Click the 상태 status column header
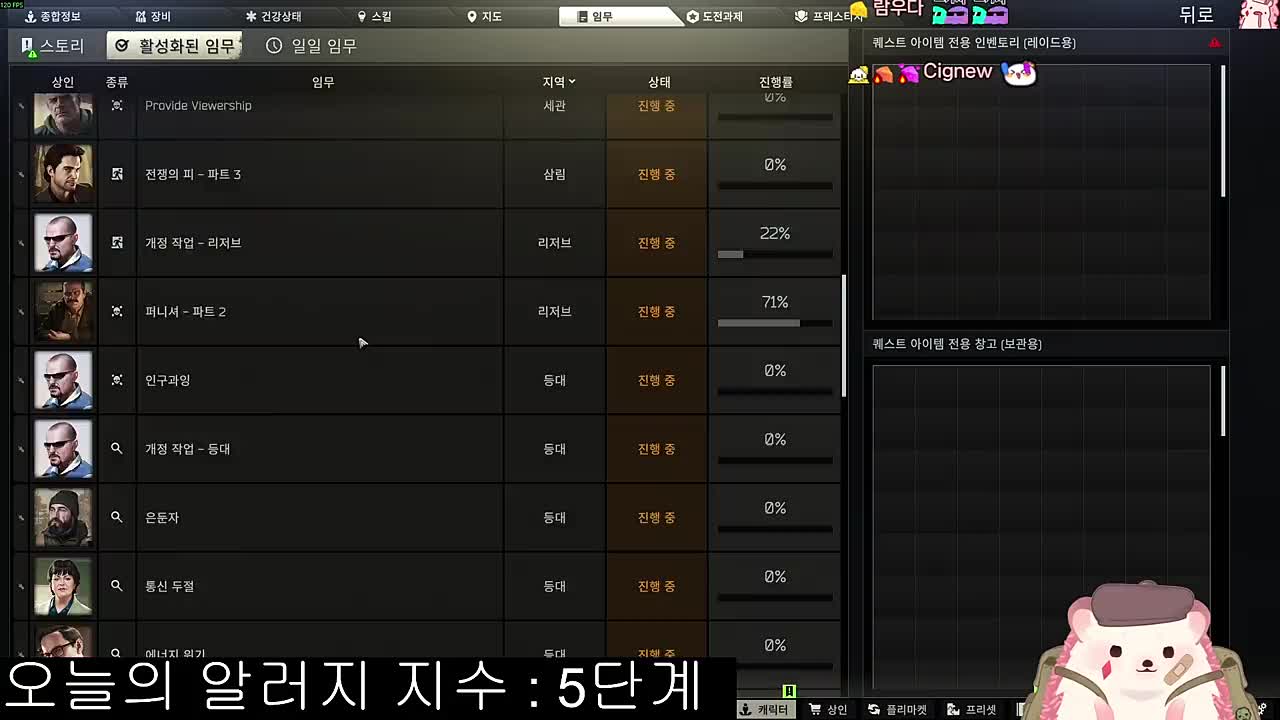 coord(658,82)
